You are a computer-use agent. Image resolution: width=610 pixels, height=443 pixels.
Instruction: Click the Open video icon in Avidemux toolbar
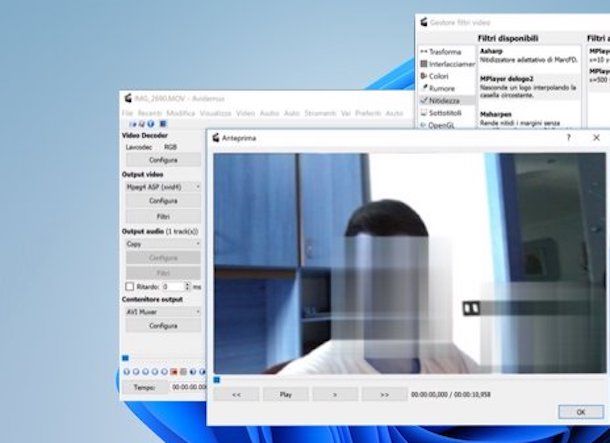[x=133, y=124]
